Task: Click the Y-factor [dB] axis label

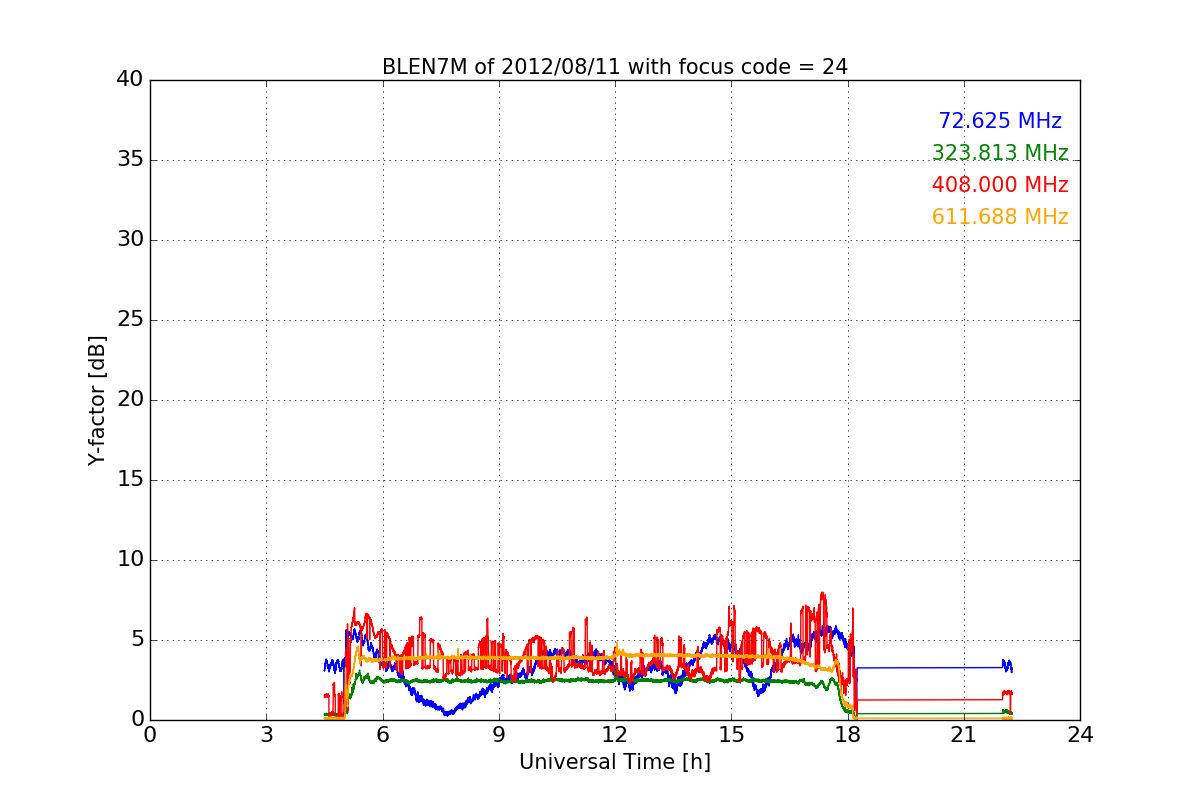Action: tap(97, 400)
